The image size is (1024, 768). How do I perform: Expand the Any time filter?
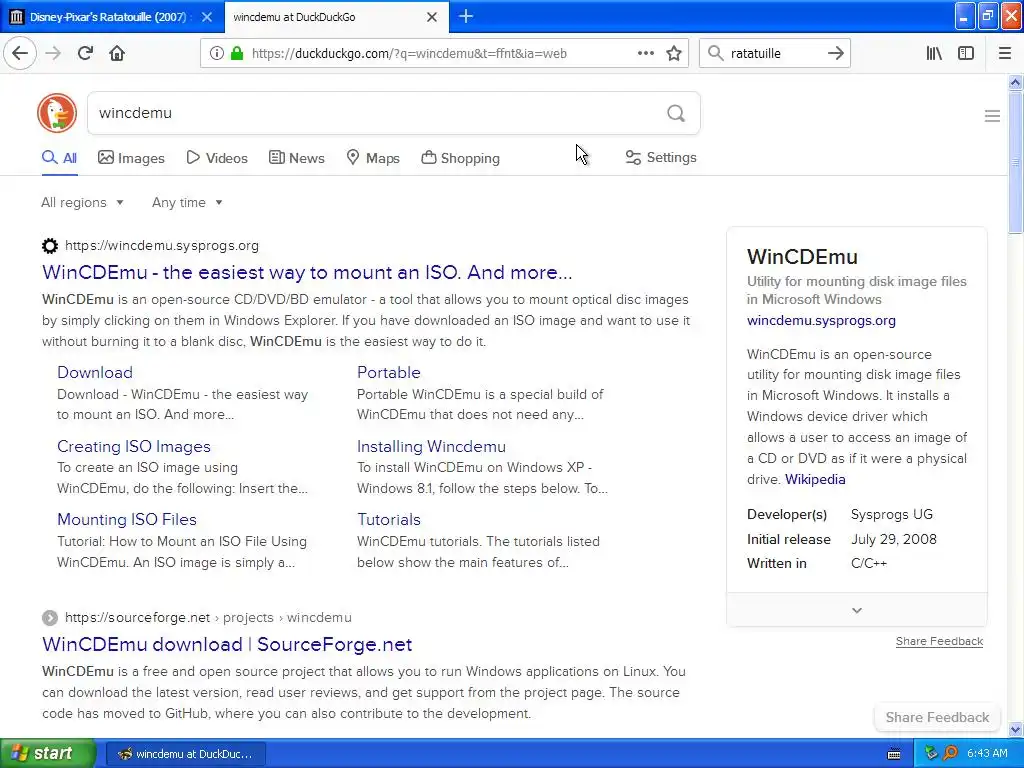pyautogui.click(x=187, y=202)
